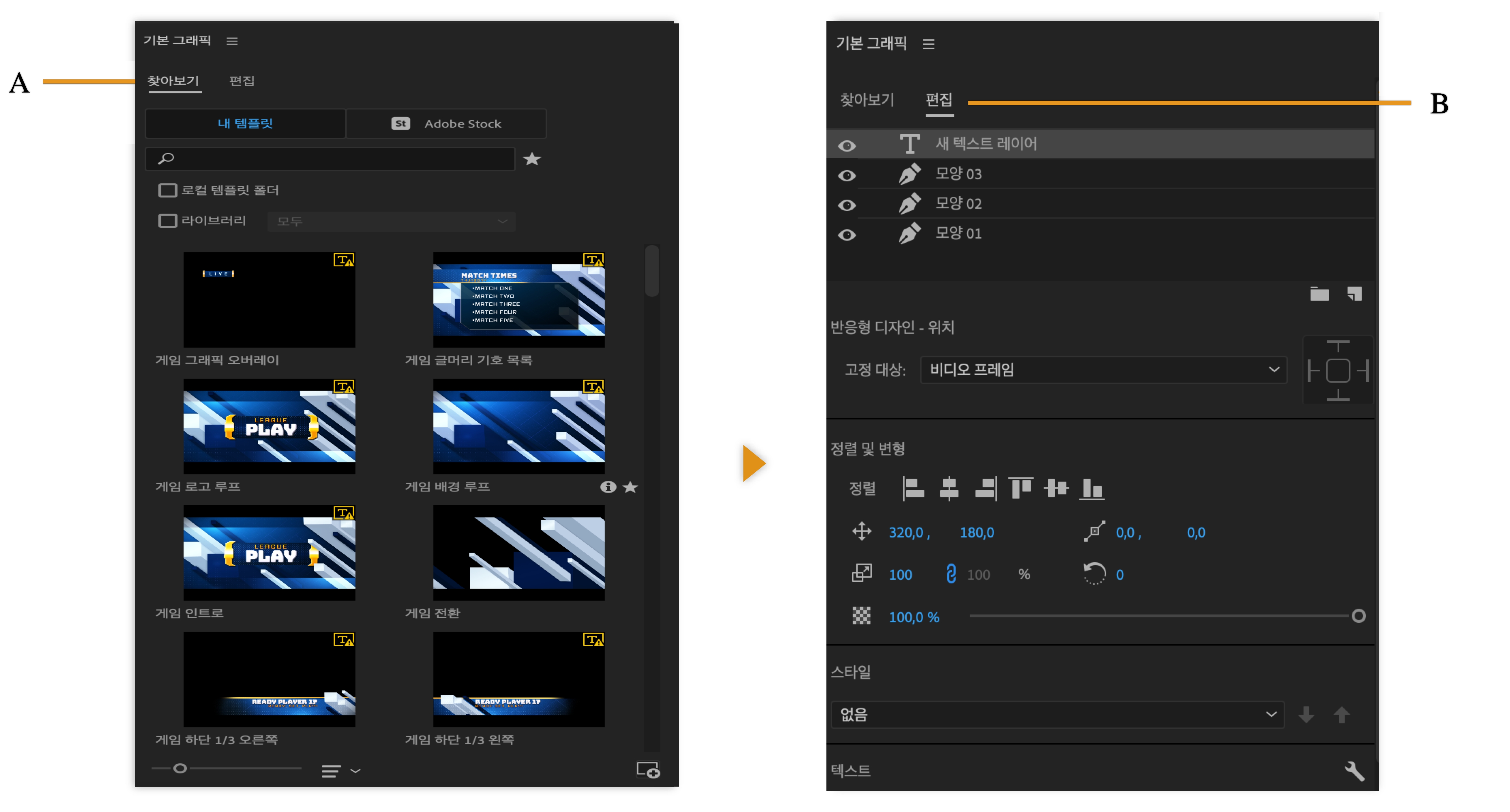Click the new layer icon
The width and height of the screenshot is (1510, 812).
click(1354, 293)
